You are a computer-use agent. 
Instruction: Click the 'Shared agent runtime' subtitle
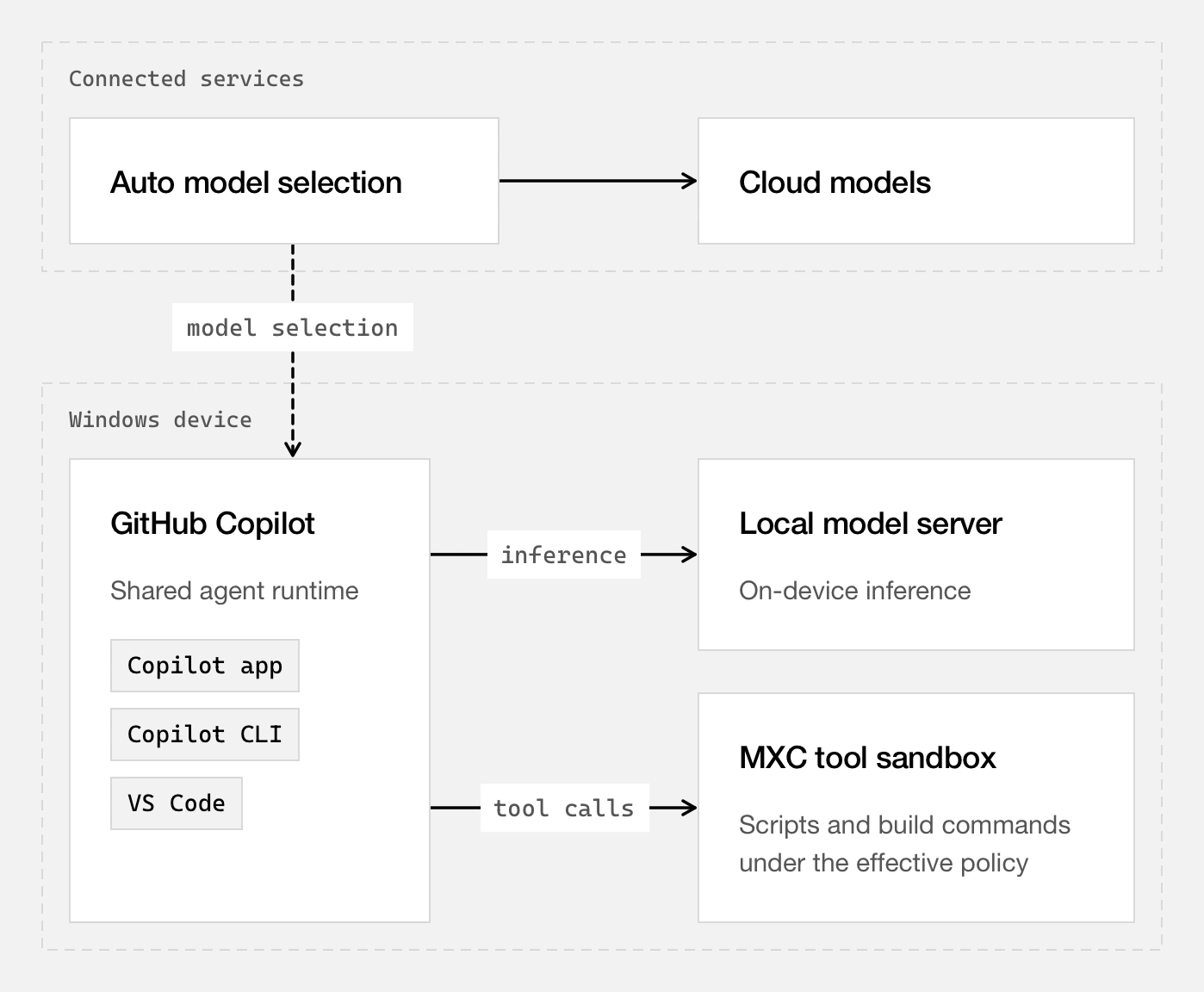point(234,591)
